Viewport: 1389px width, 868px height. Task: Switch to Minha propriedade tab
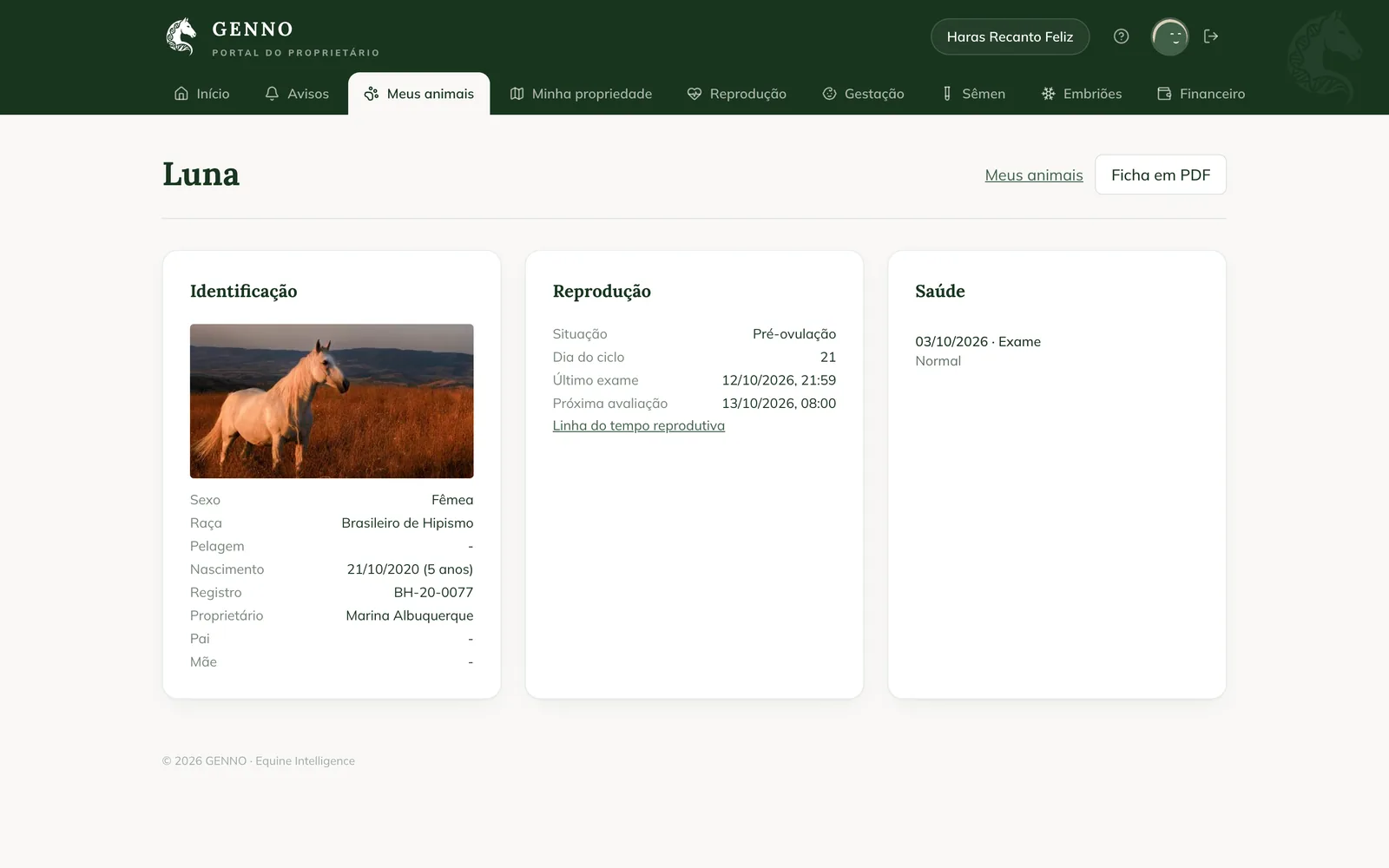581,94
